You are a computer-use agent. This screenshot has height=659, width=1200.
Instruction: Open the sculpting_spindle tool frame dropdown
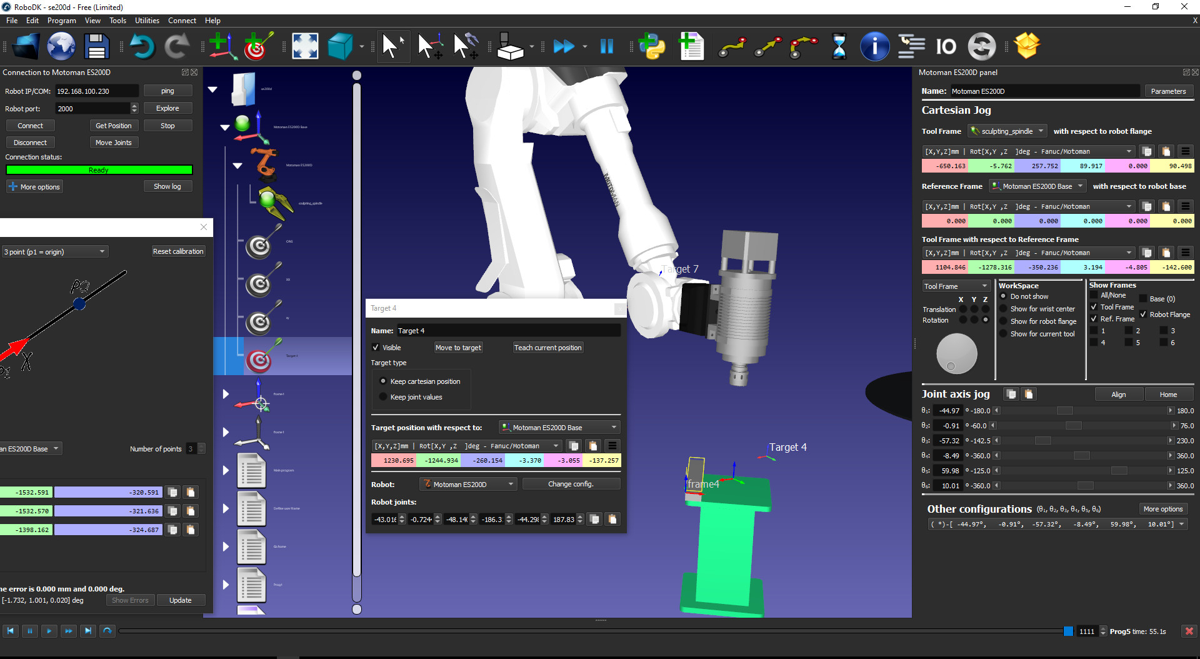click(1008, 131)
